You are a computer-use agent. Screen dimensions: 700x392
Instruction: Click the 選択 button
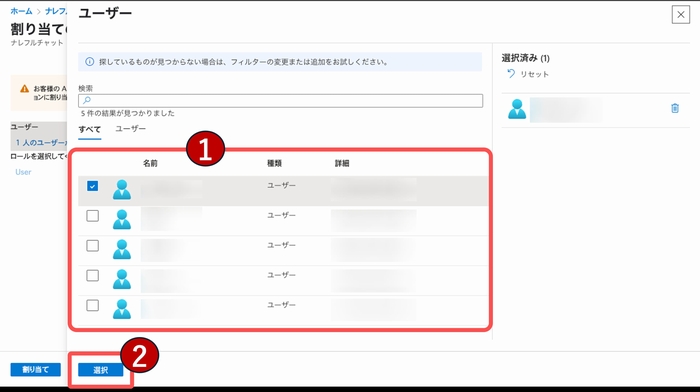click(100, 370)
